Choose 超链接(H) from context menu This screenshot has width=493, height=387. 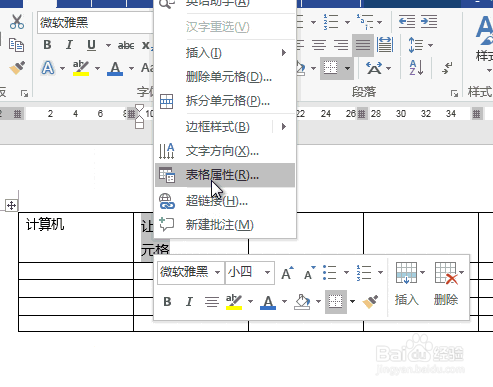225,201
